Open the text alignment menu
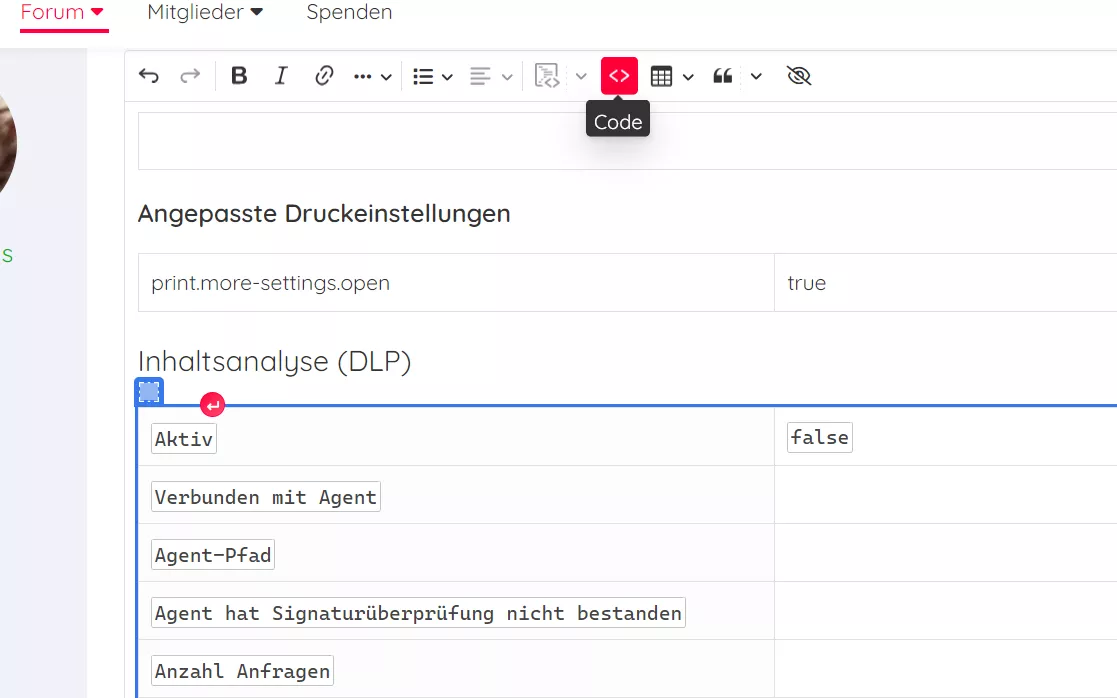1117x698 pixels. pos(491,76)
